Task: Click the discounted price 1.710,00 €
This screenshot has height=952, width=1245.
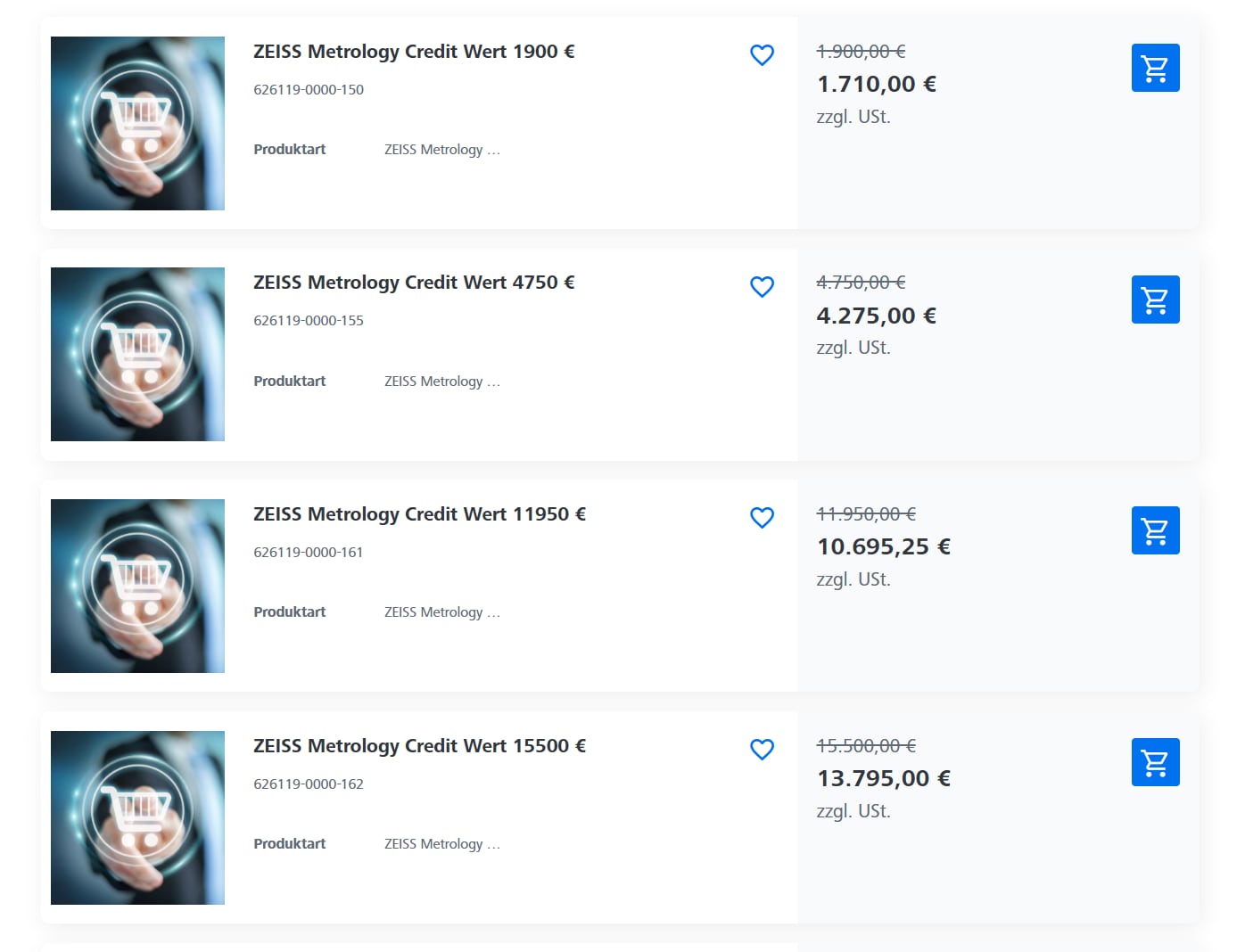Action: point(877,84)
